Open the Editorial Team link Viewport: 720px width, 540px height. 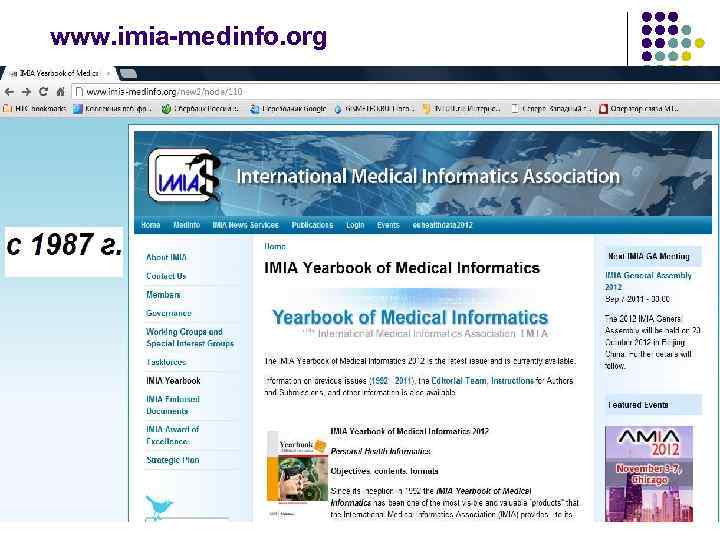(459, 381)
